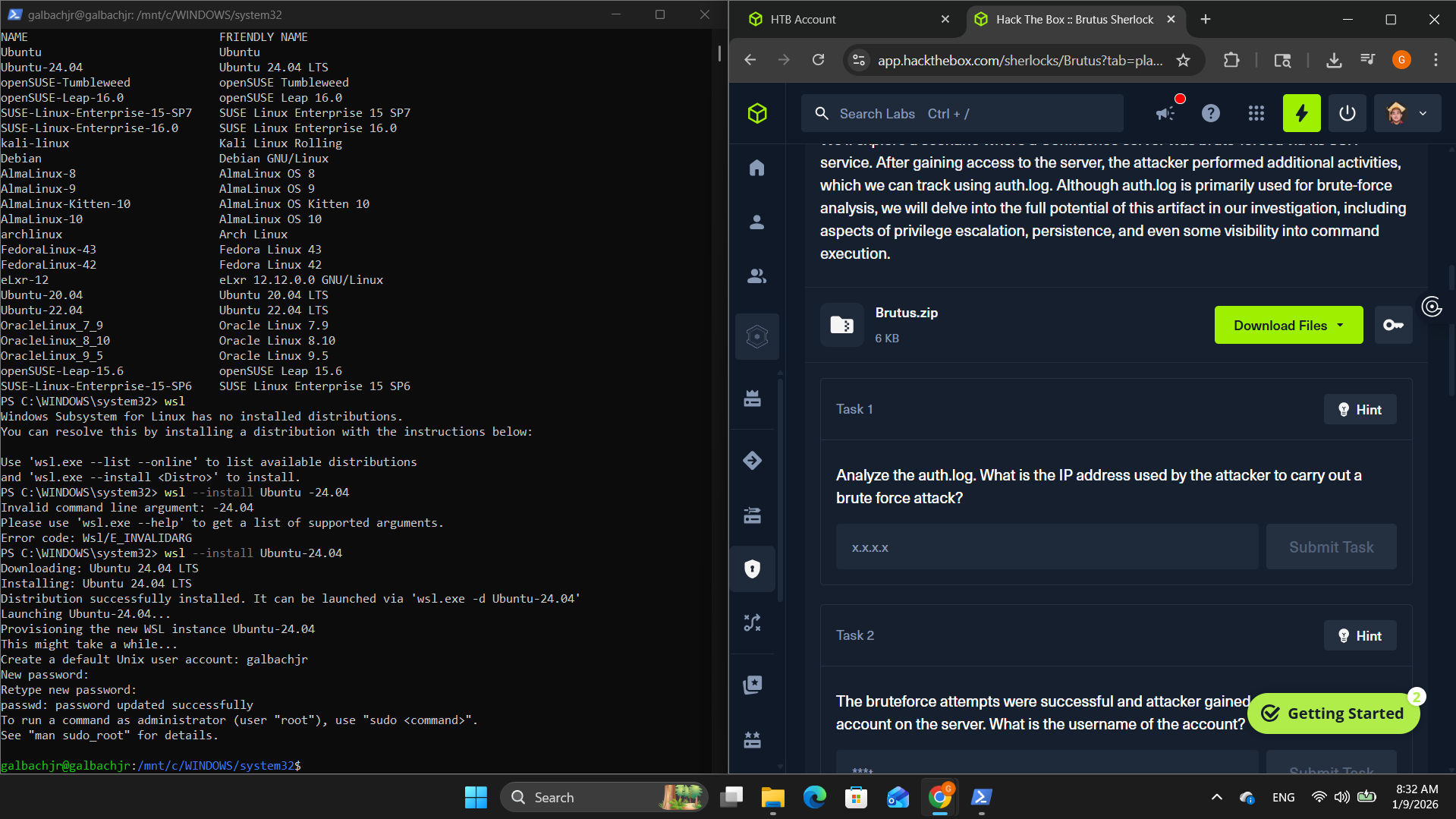View site information in the address bar
The width and height of the screenshot is (1456, 819).
point(859,60)
